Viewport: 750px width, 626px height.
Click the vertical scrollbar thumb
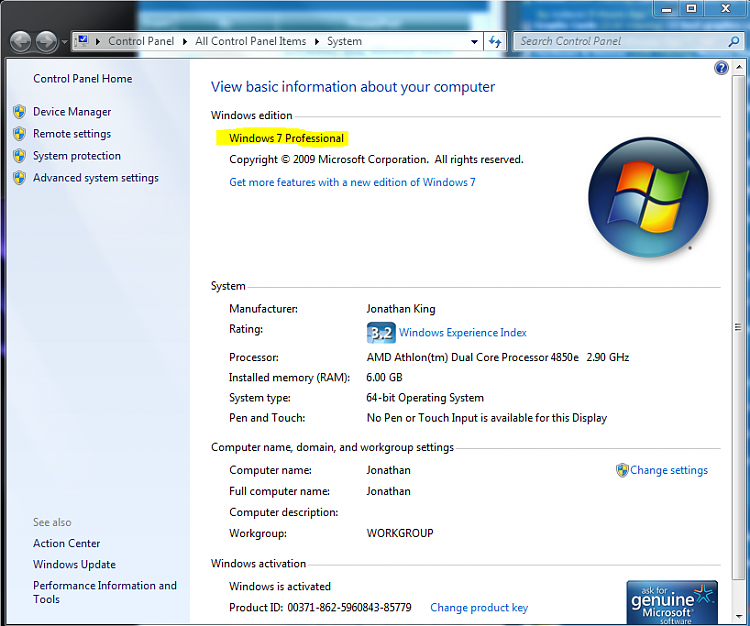[739, 327]
